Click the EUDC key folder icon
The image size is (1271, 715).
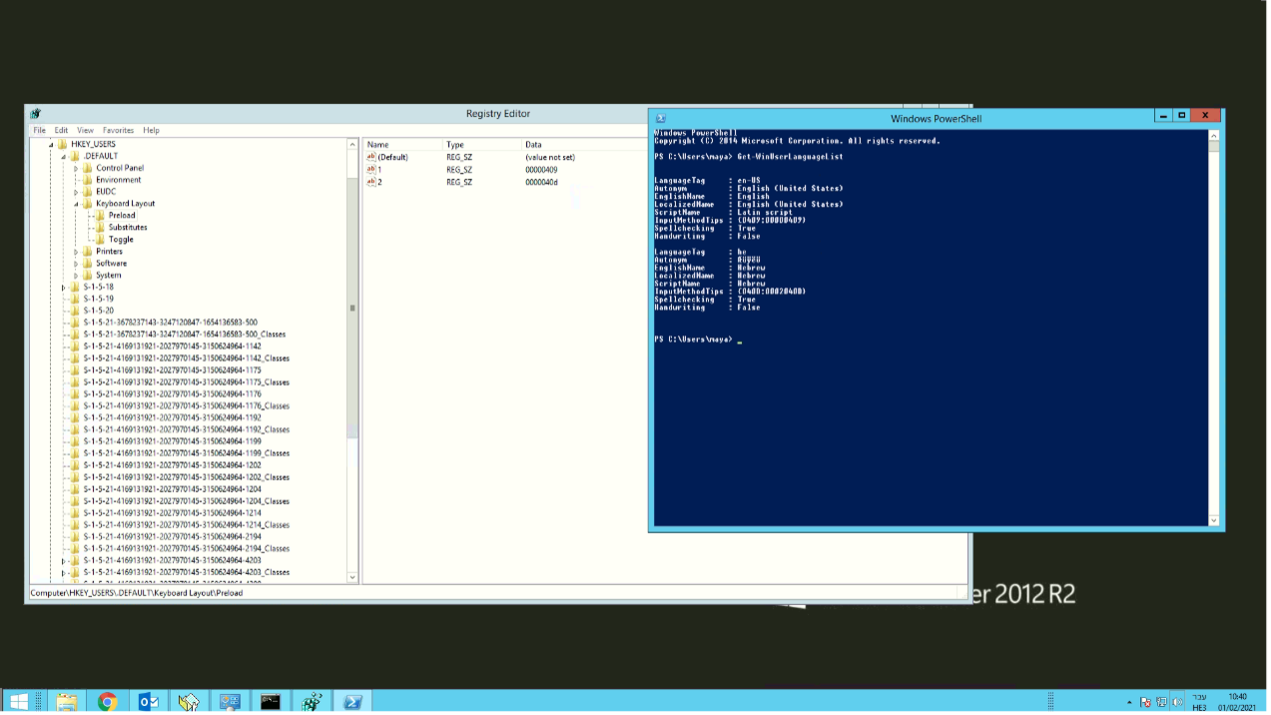pyautogui.click(x=88, y=192)
